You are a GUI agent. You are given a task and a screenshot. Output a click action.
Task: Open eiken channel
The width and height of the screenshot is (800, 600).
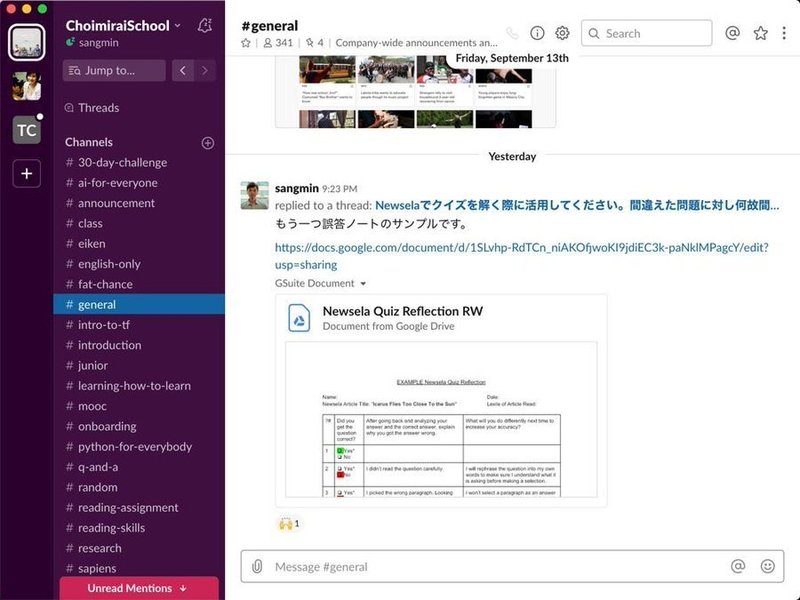point(139,244)
